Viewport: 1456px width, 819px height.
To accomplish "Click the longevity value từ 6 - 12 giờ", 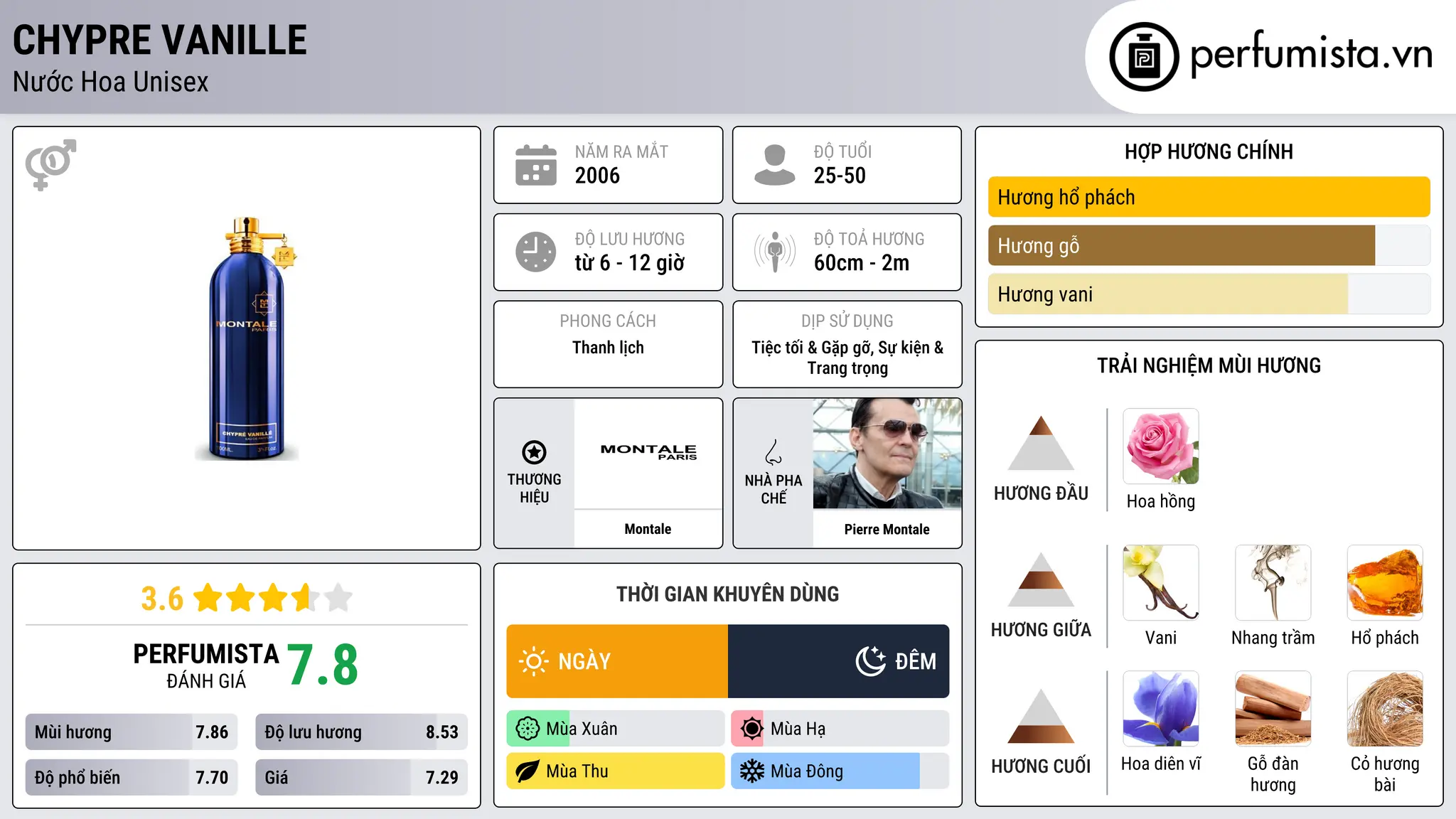I will 630,263.
